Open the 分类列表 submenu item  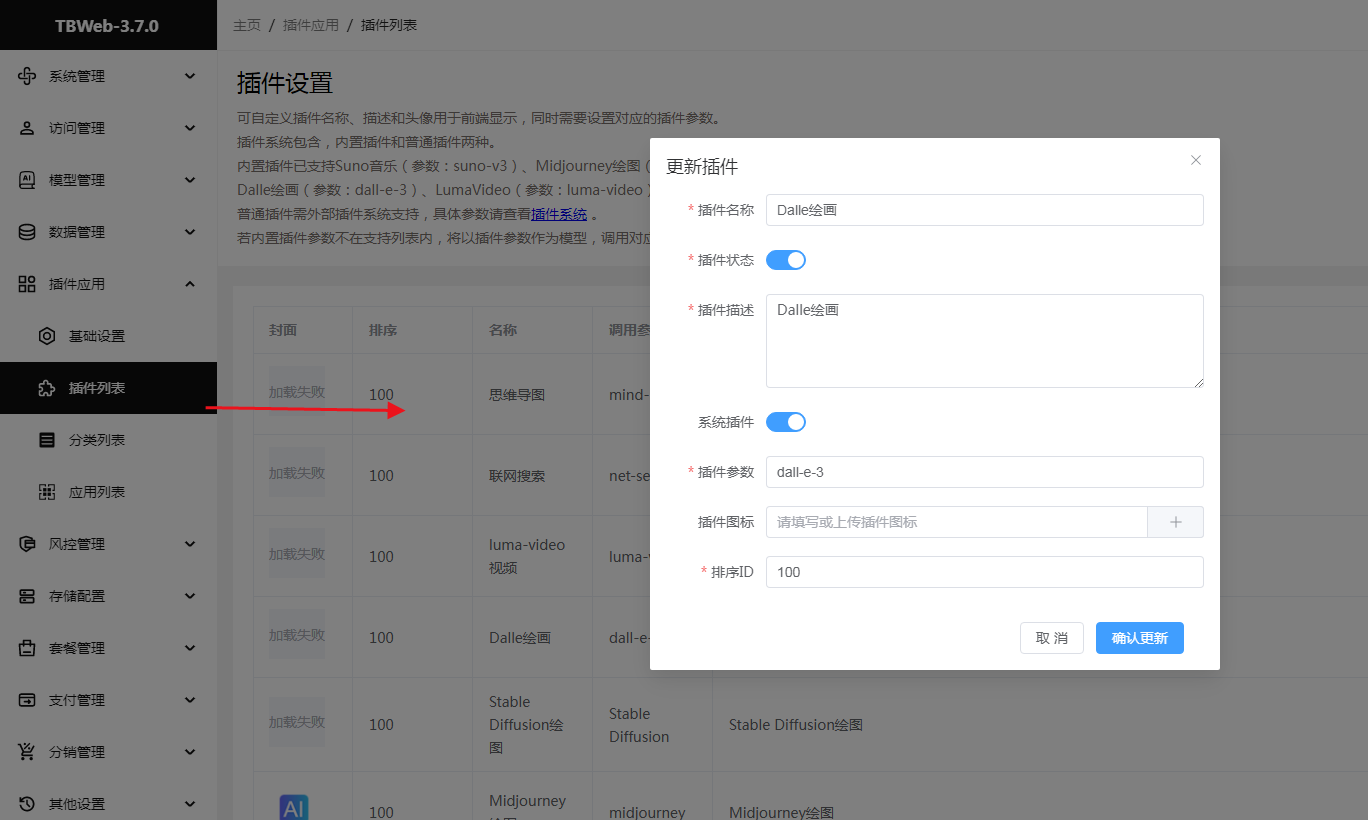[97, 440]
